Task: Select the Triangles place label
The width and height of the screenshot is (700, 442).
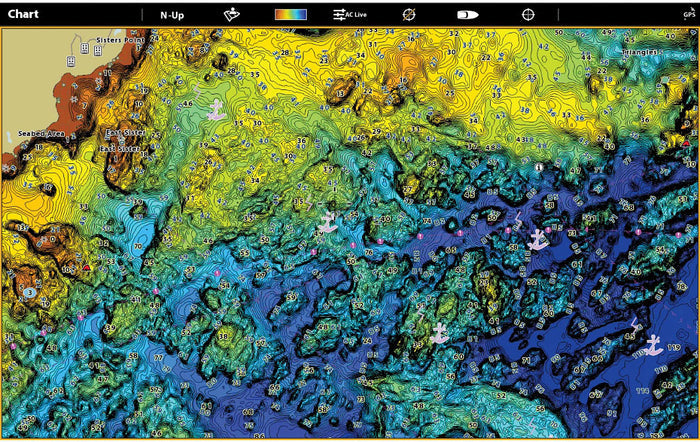Action: (640, 52)
